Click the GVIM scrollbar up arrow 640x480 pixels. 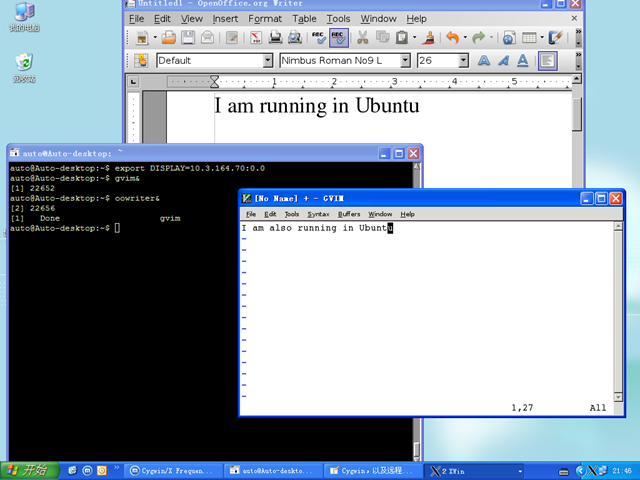[x=618, y=227]
